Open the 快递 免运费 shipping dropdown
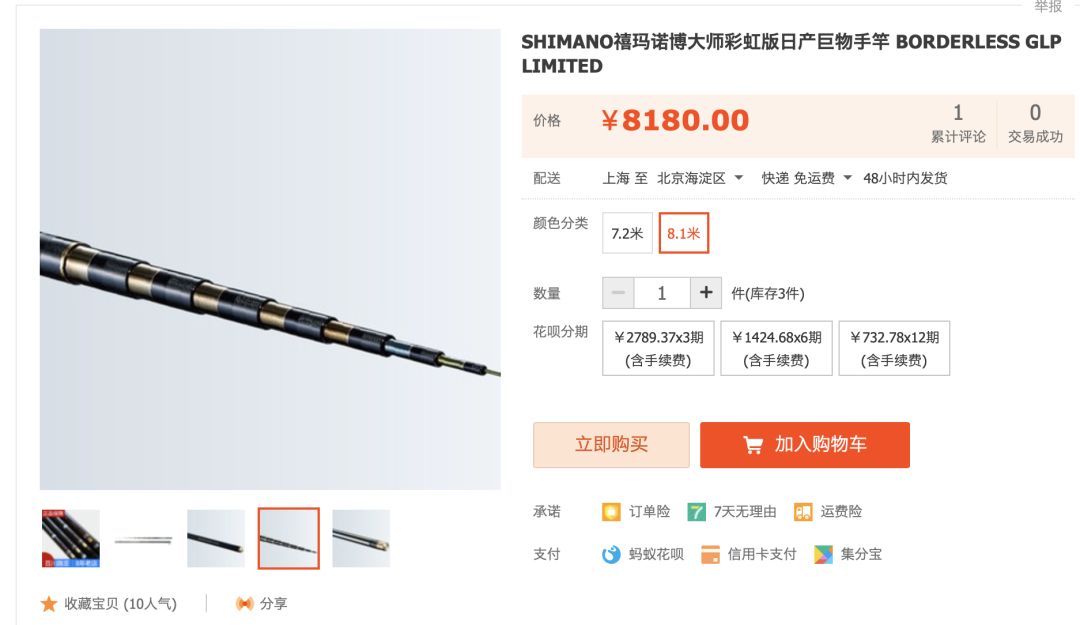 807,178
